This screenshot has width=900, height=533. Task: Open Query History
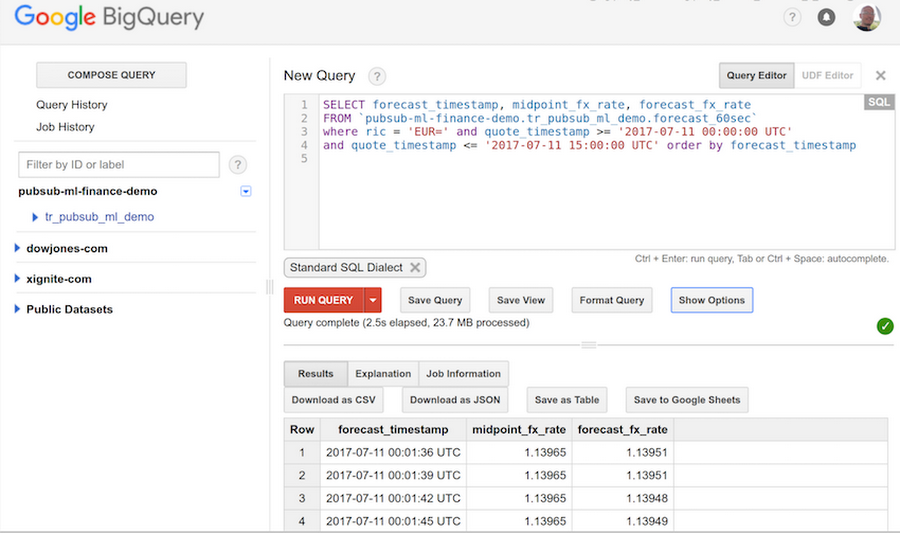pyautogui.click(x=72, y=105)
